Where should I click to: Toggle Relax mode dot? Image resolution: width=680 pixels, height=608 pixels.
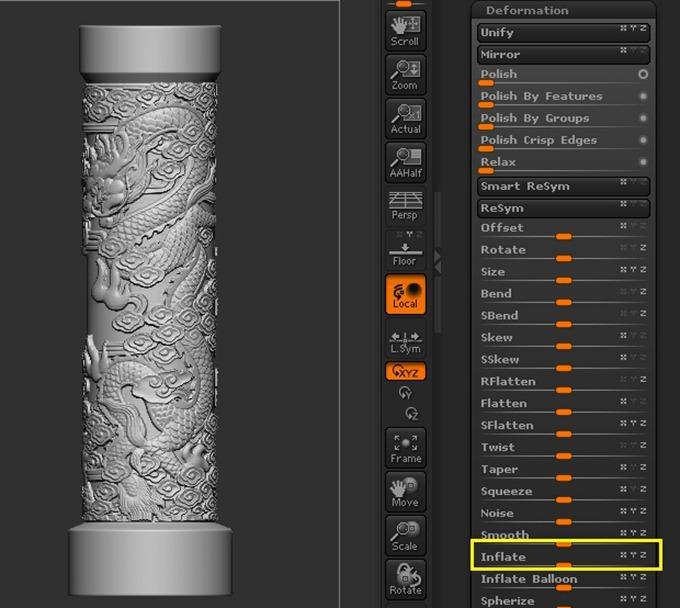[643, 162]
